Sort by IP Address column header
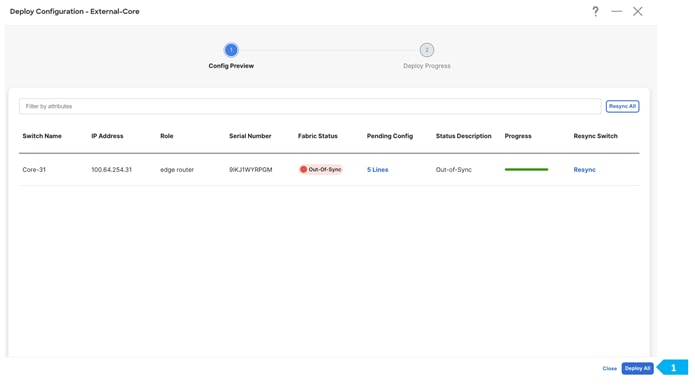695x390 pixels. (107, 136)
